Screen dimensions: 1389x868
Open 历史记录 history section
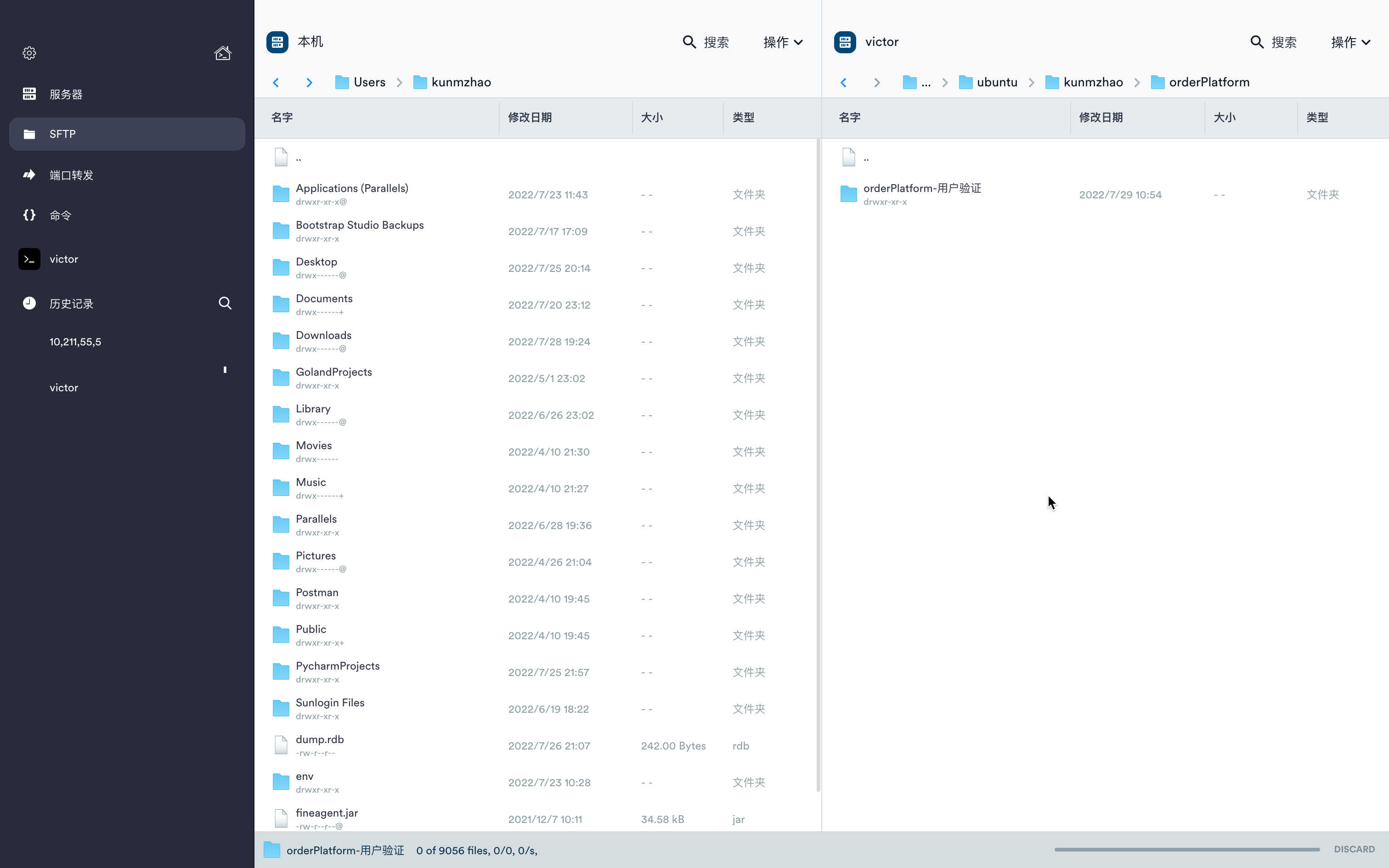tap(71, 303)
